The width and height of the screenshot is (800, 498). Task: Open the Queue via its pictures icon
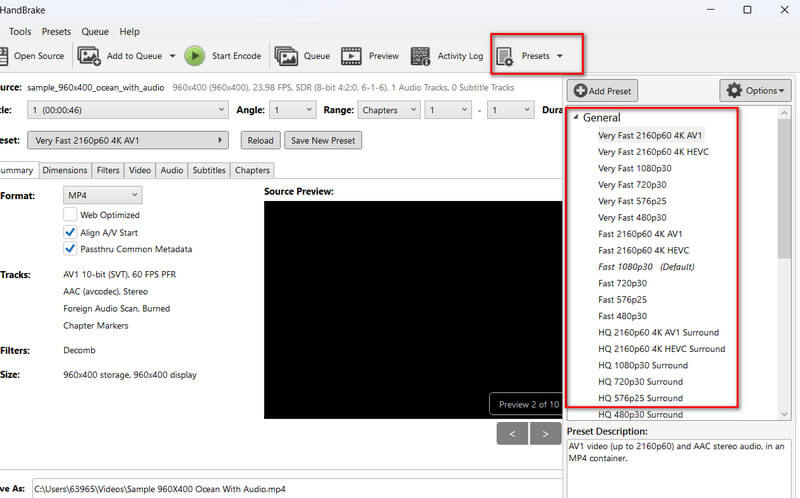pyautogui.click(x=286, y=56)
